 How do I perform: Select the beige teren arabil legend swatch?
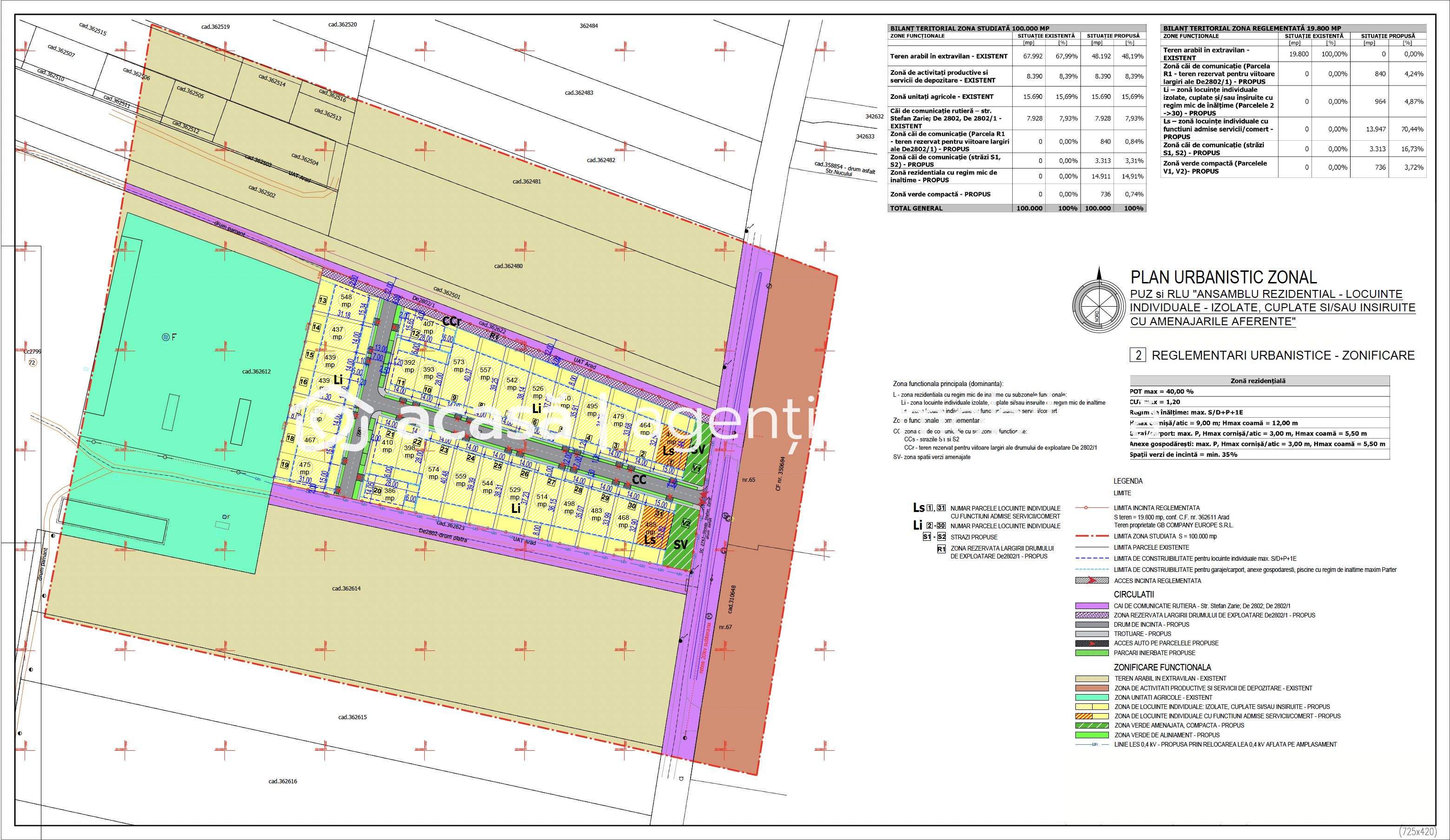click(1092, 679)
